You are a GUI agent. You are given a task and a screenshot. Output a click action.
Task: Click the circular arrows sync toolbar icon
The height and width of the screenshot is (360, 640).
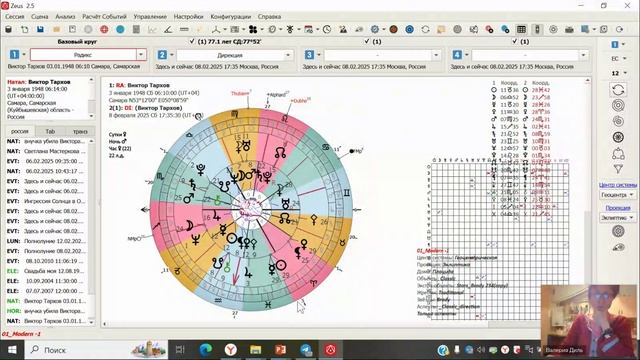425,29
